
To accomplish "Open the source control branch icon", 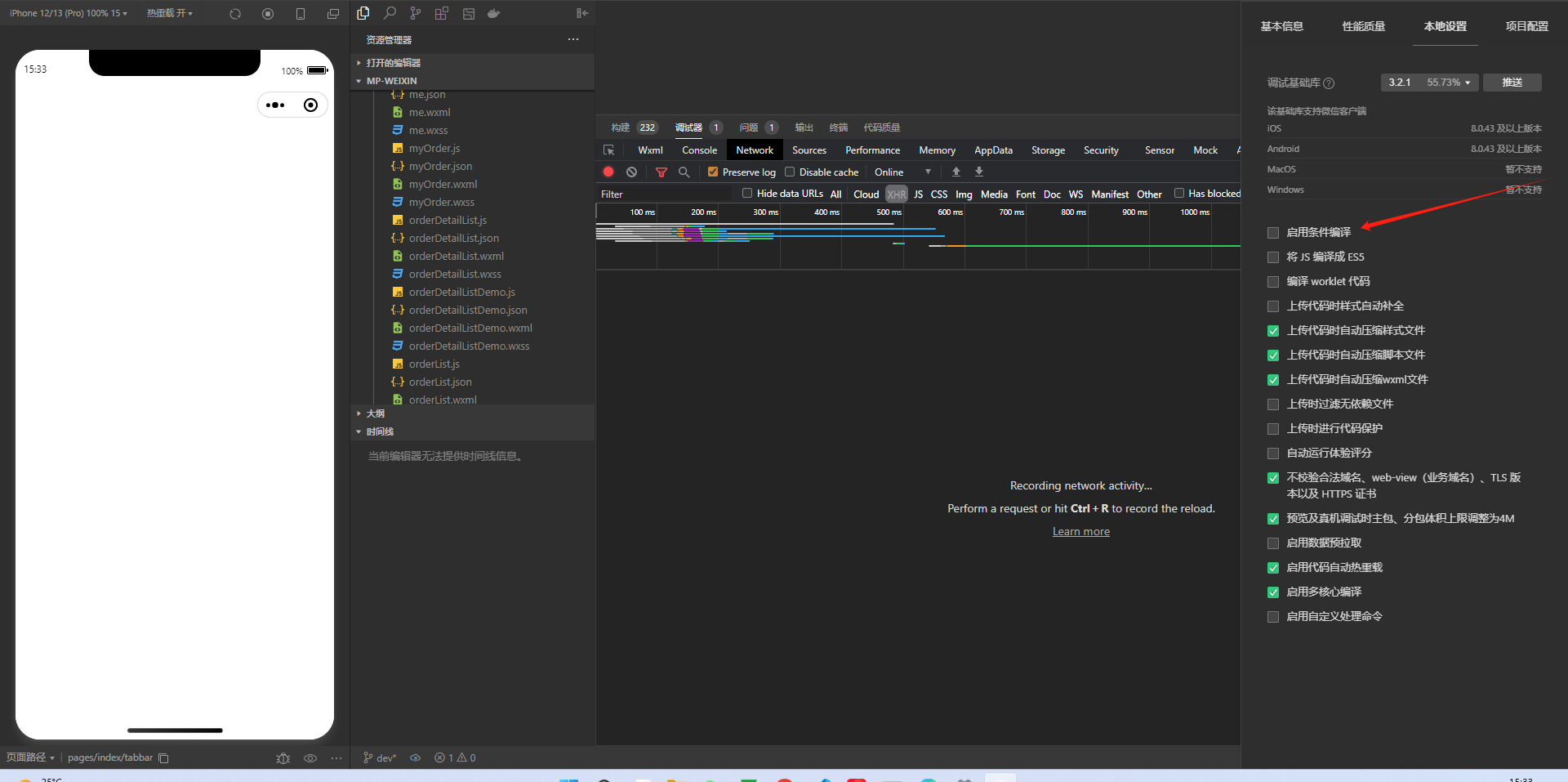I will click(416, 13).
